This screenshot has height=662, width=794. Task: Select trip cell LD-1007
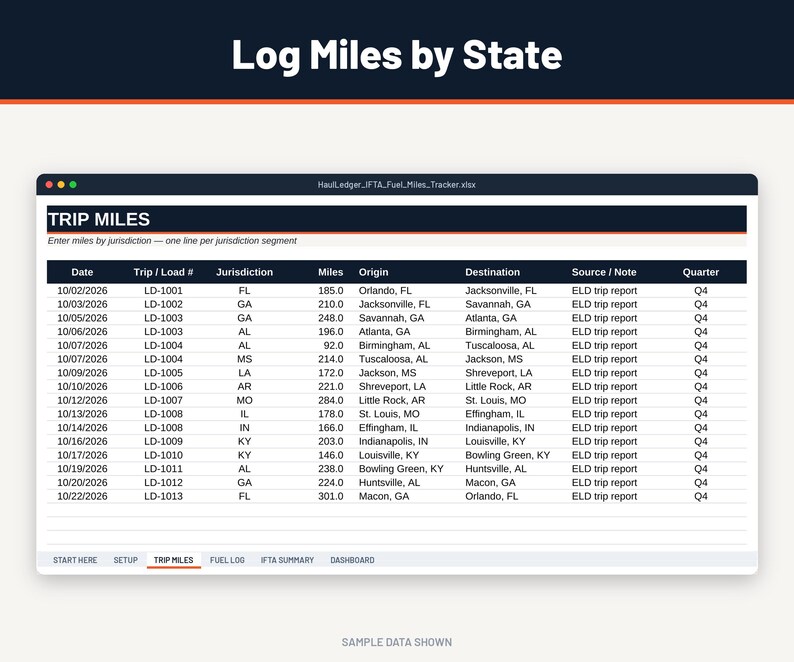pos(163,400)
